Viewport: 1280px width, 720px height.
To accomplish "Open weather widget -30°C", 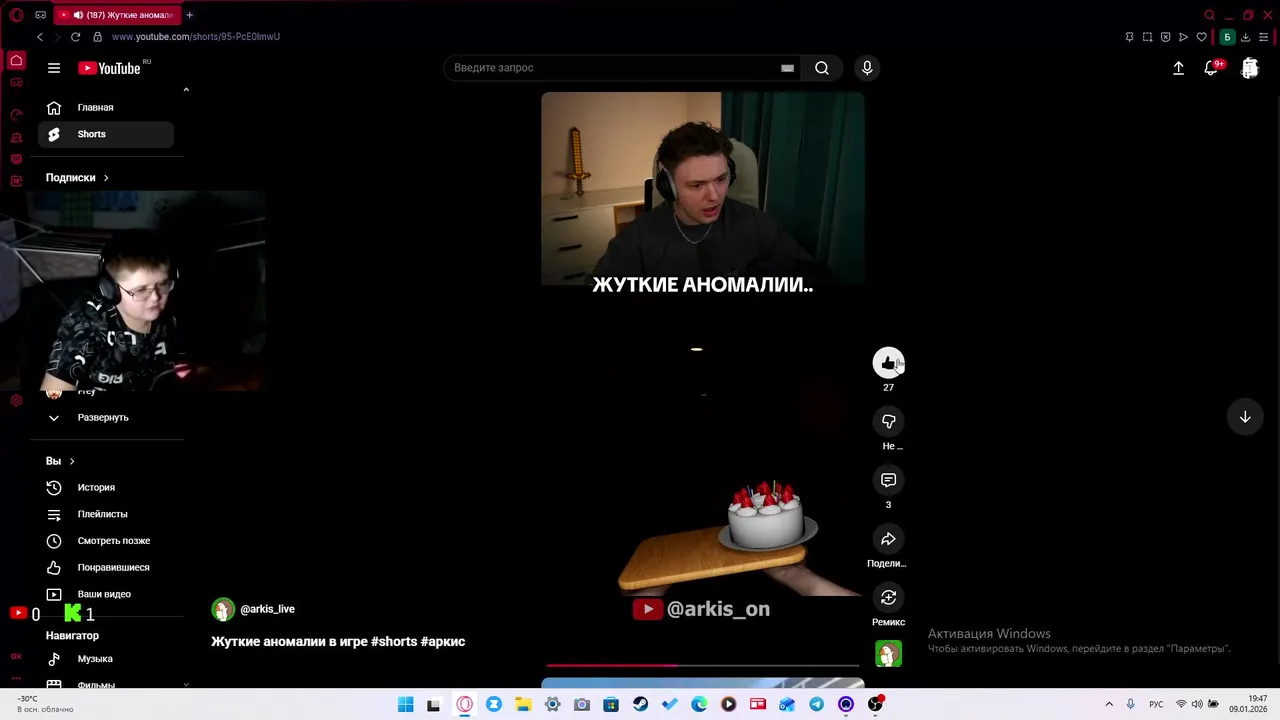I will [44, 704].
